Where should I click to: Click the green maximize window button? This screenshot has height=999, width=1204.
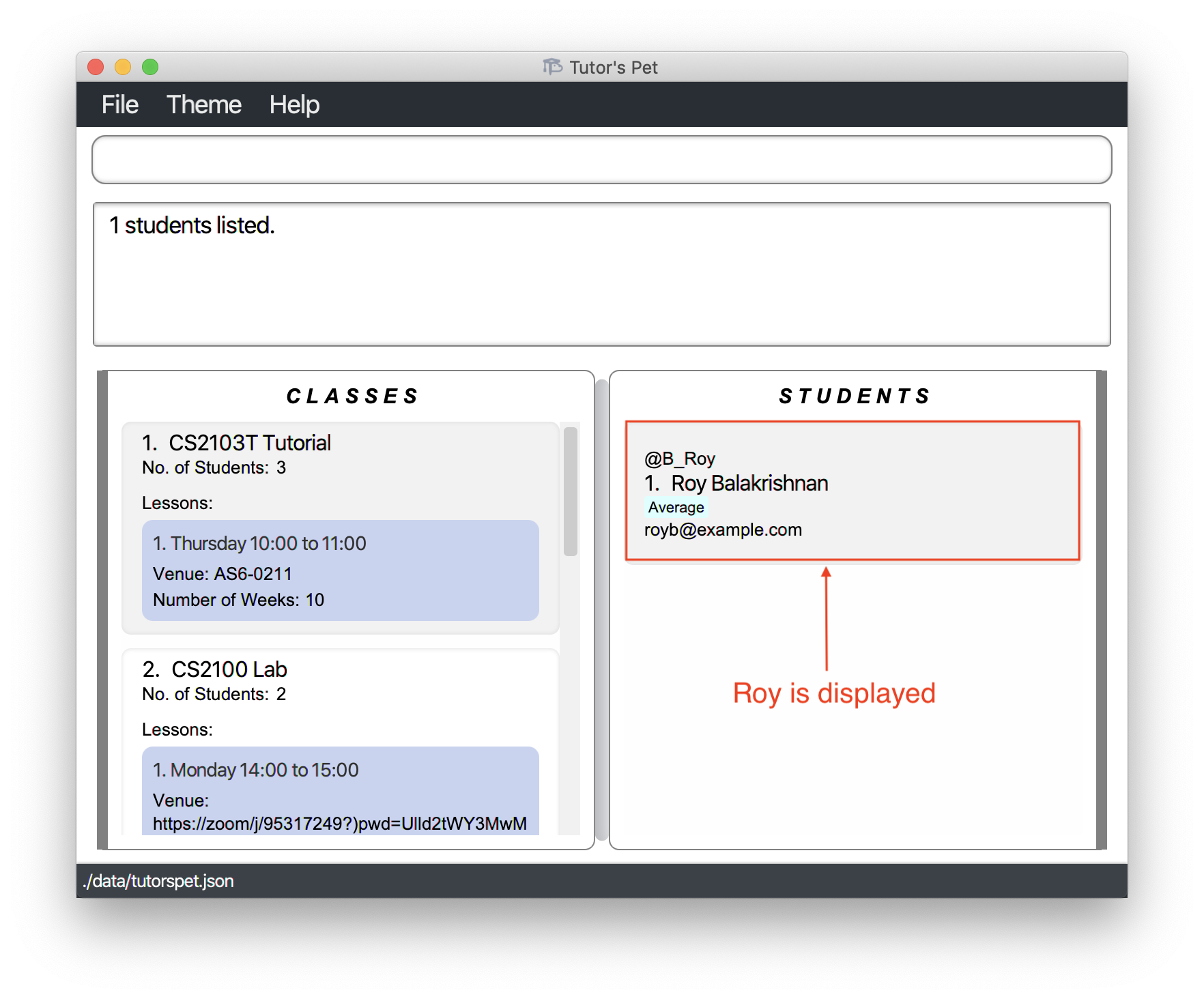coord(150,67)
